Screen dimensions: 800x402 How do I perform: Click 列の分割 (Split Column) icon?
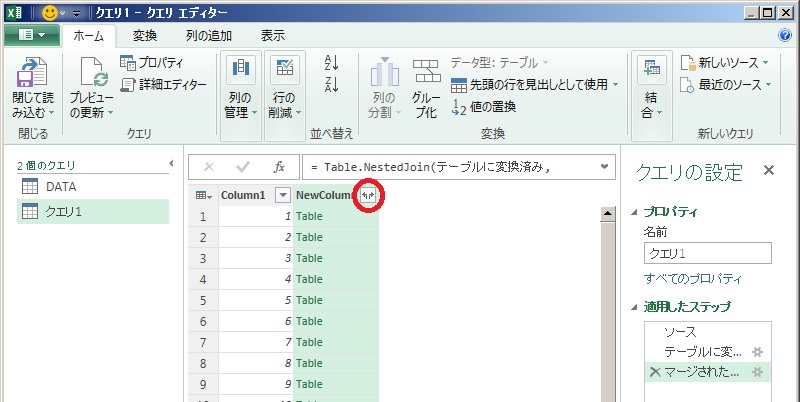[x=385, y=71]
